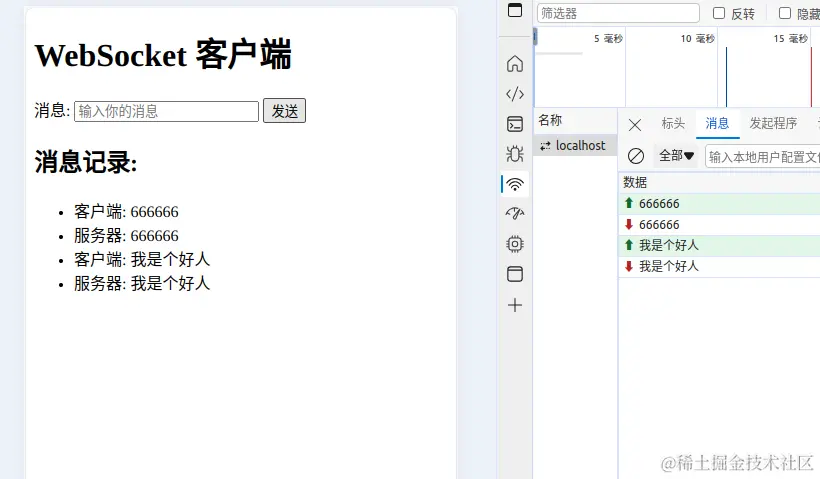Screen dimensions: 820x479
Task: Open the Elements panel code icon
Action: (515, 94)
